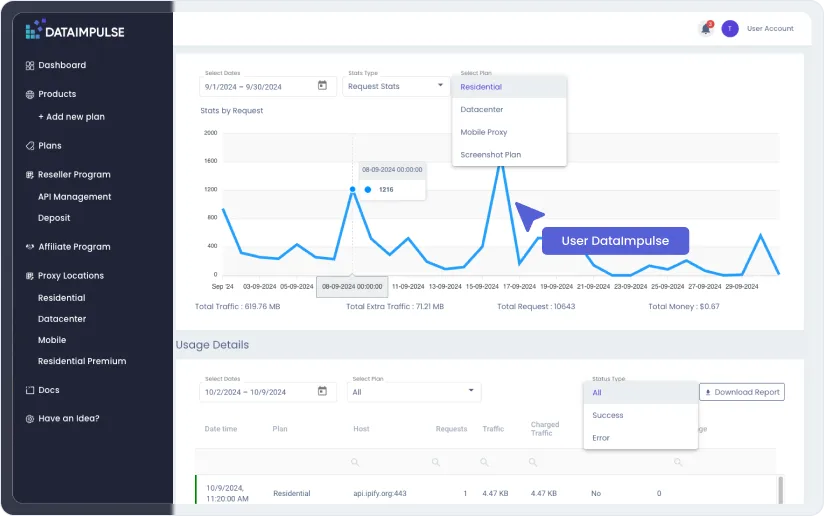Open calendar for 9/1/2024 date range
824x516 pixels.
pyautogui.click(x=322, y=86)
